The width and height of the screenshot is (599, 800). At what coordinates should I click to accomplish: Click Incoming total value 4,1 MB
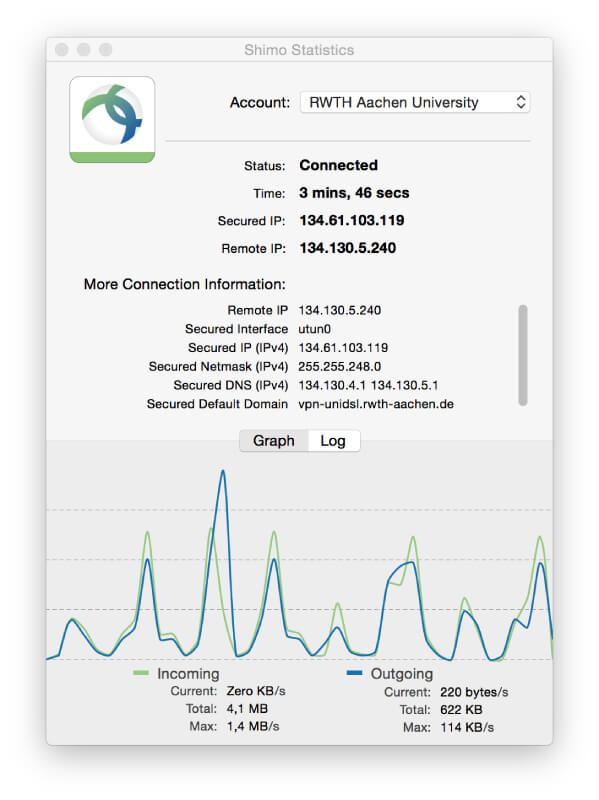tap(247, 709)
